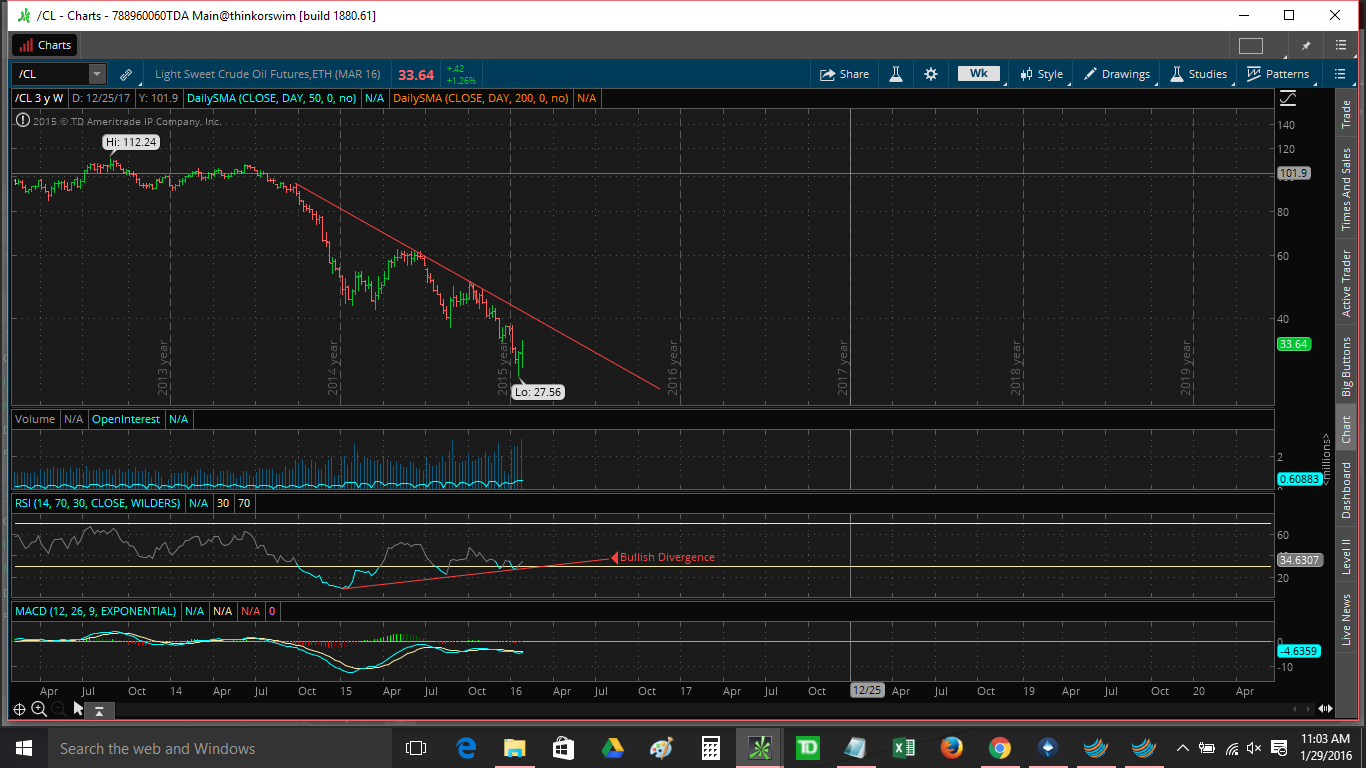Click the muted volume tray icon
Screen dimensions: 1366x768
[1254, 748]
